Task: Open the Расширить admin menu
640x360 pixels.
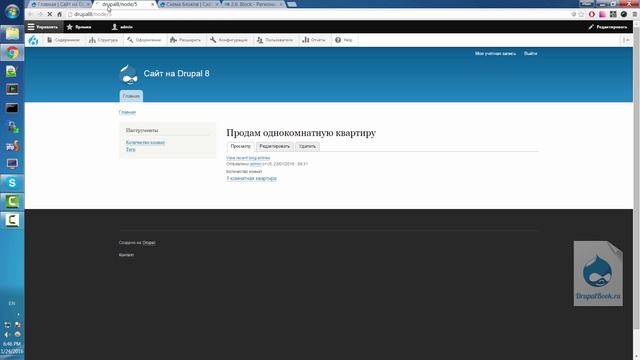Action: 185,40
